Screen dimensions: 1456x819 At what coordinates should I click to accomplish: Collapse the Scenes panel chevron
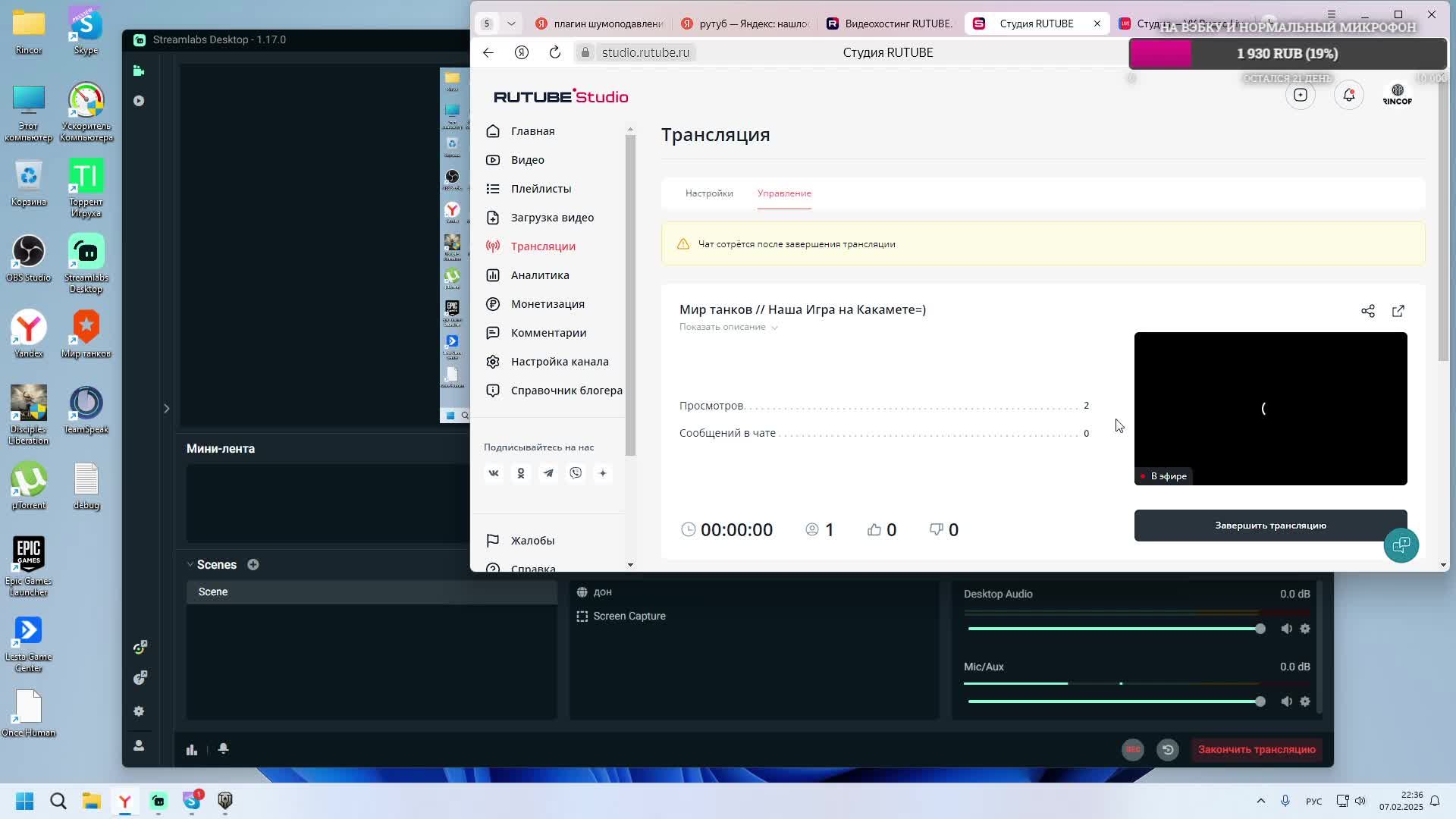[190, 565]
